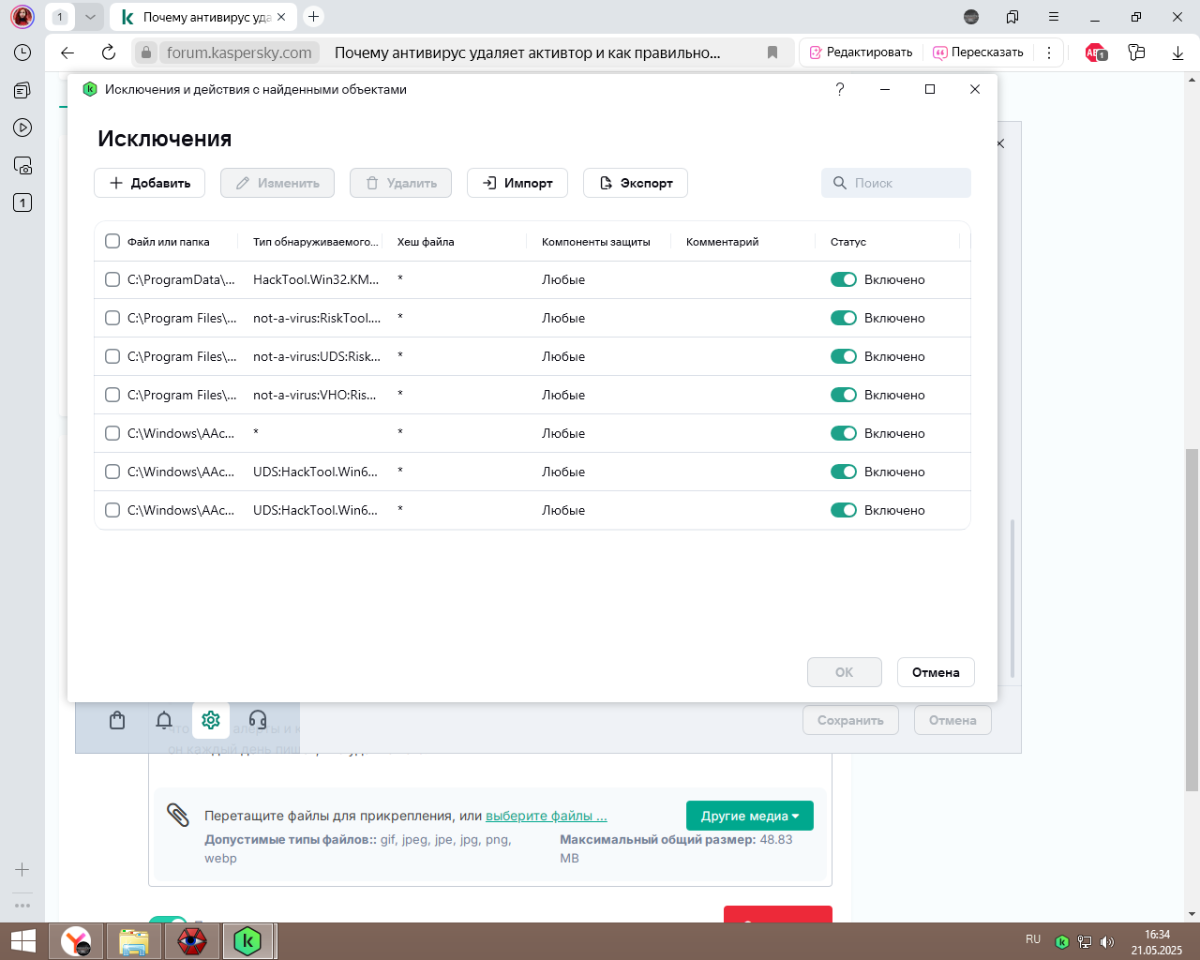Open the browser hamburger menu
This screenshot has width=1200, height=960.
1054,17
